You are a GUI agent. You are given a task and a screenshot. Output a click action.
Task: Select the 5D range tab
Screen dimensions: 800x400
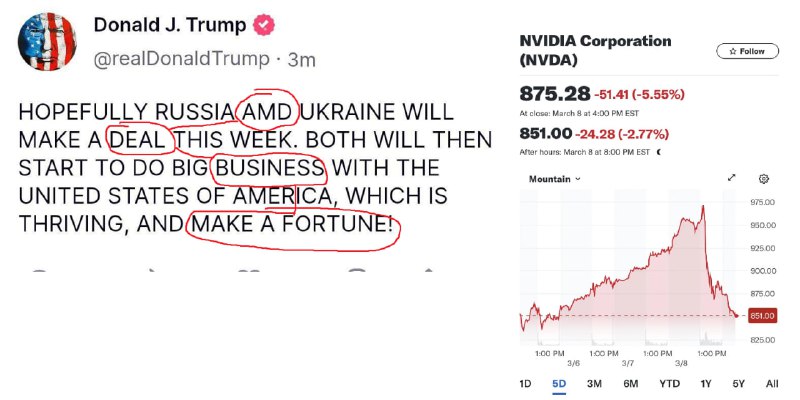559,384
